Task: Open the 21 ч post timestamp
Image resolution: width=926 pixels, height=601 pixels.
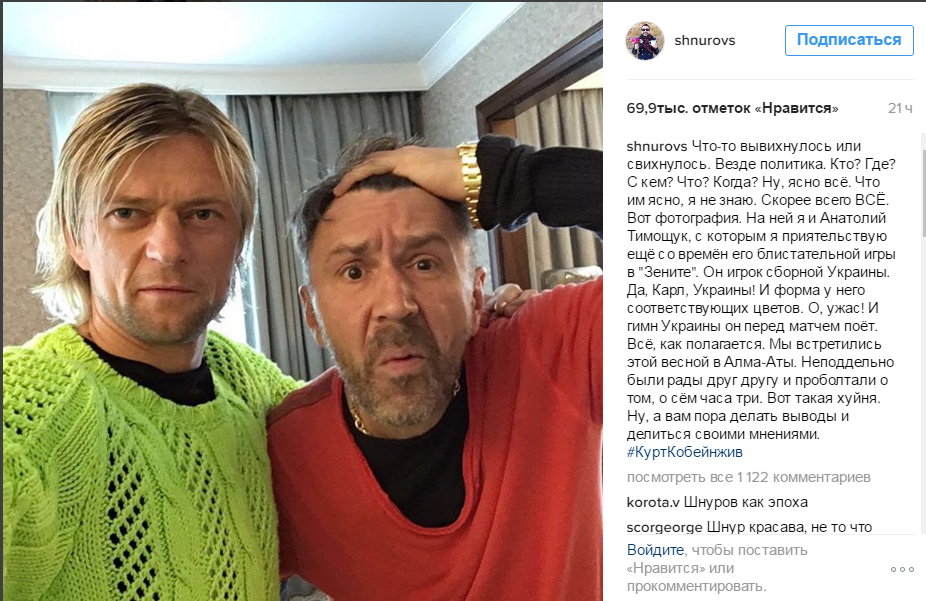Action: 900,109
